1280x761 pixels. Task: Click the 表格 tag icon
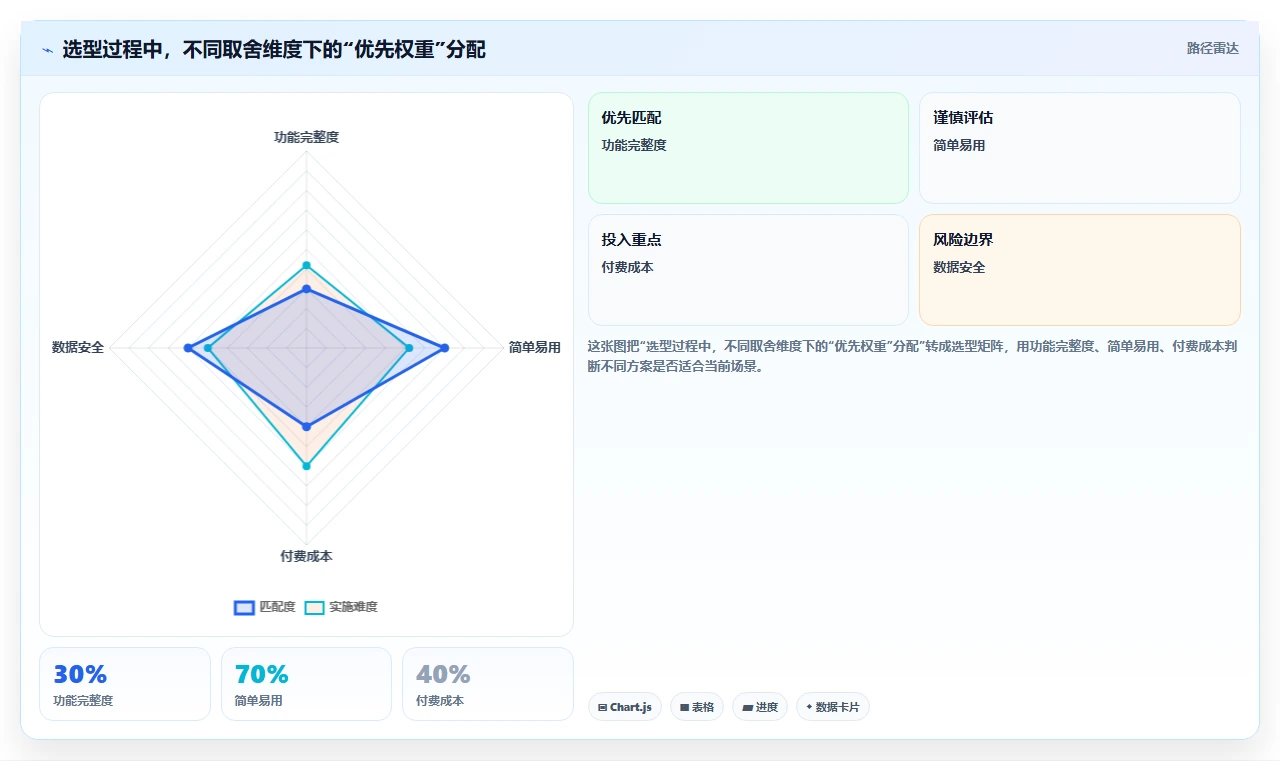click(x=684, y=707)
